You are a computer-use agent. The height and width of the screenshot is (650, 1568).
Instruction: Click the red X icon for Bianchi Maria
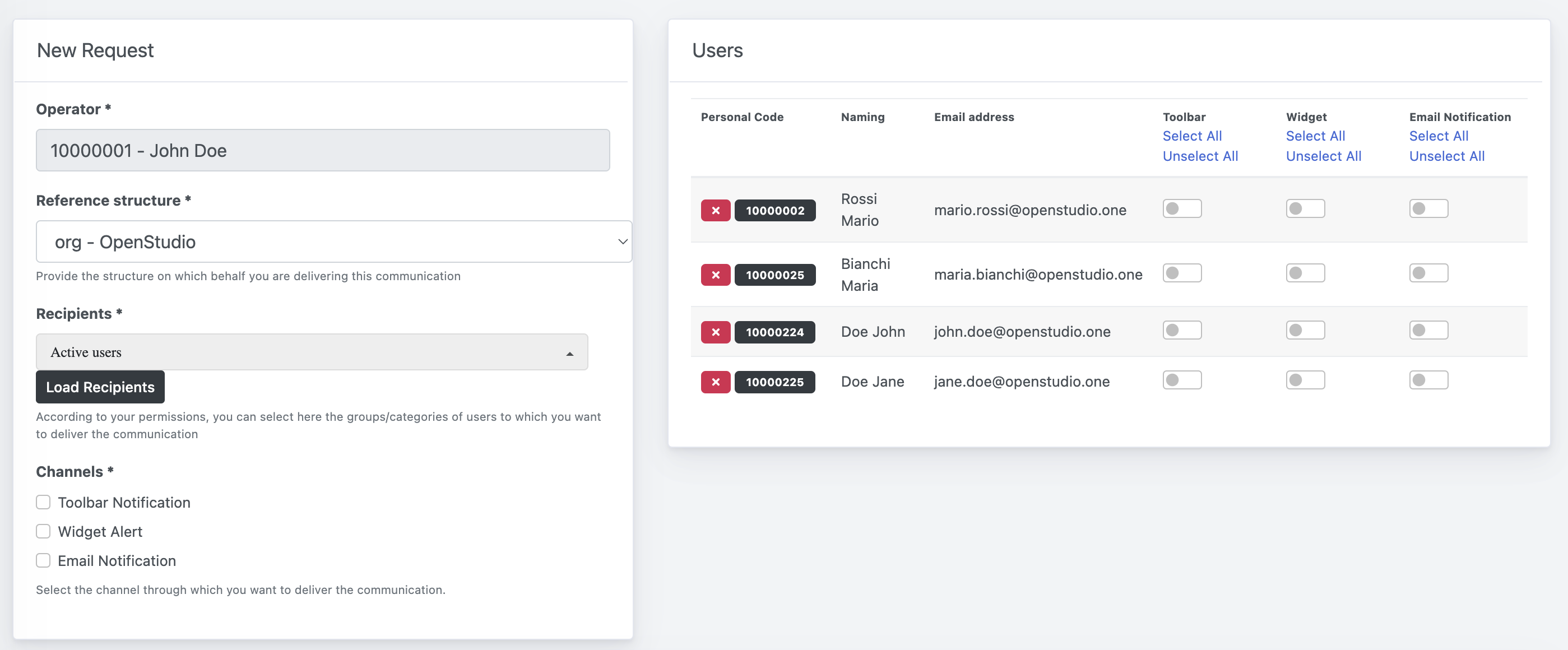click(715, 274)
